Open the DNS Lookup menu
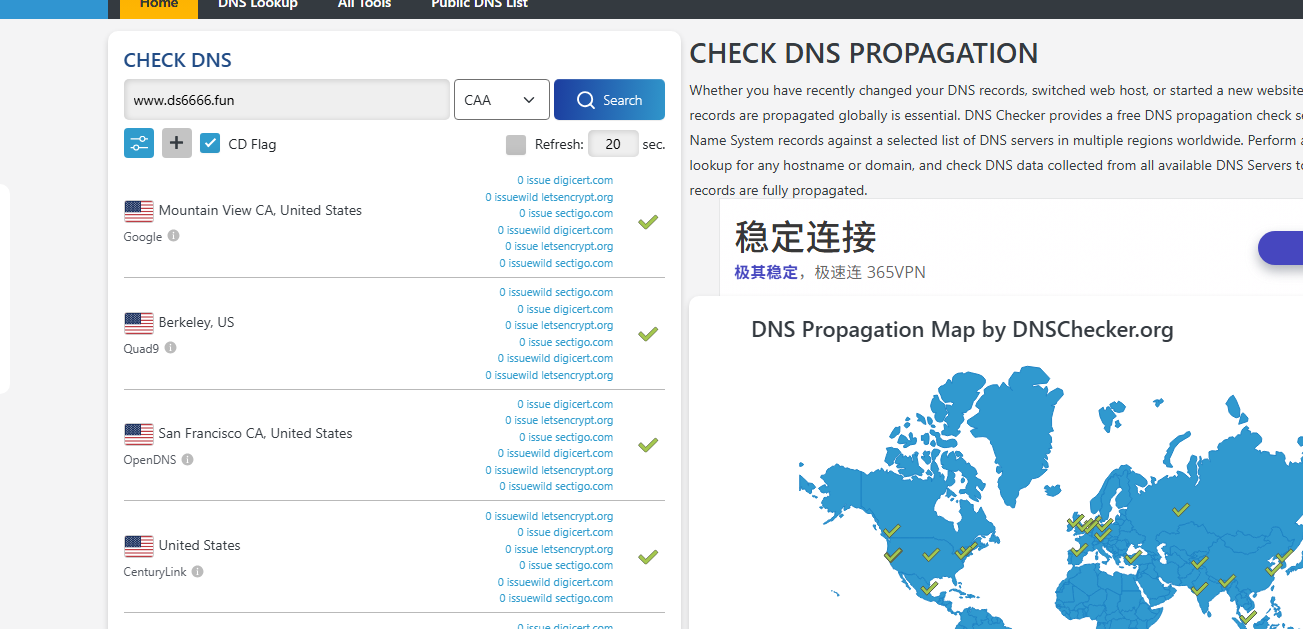This screenshot has width=1303, height=629. click(x=258, y=5)
